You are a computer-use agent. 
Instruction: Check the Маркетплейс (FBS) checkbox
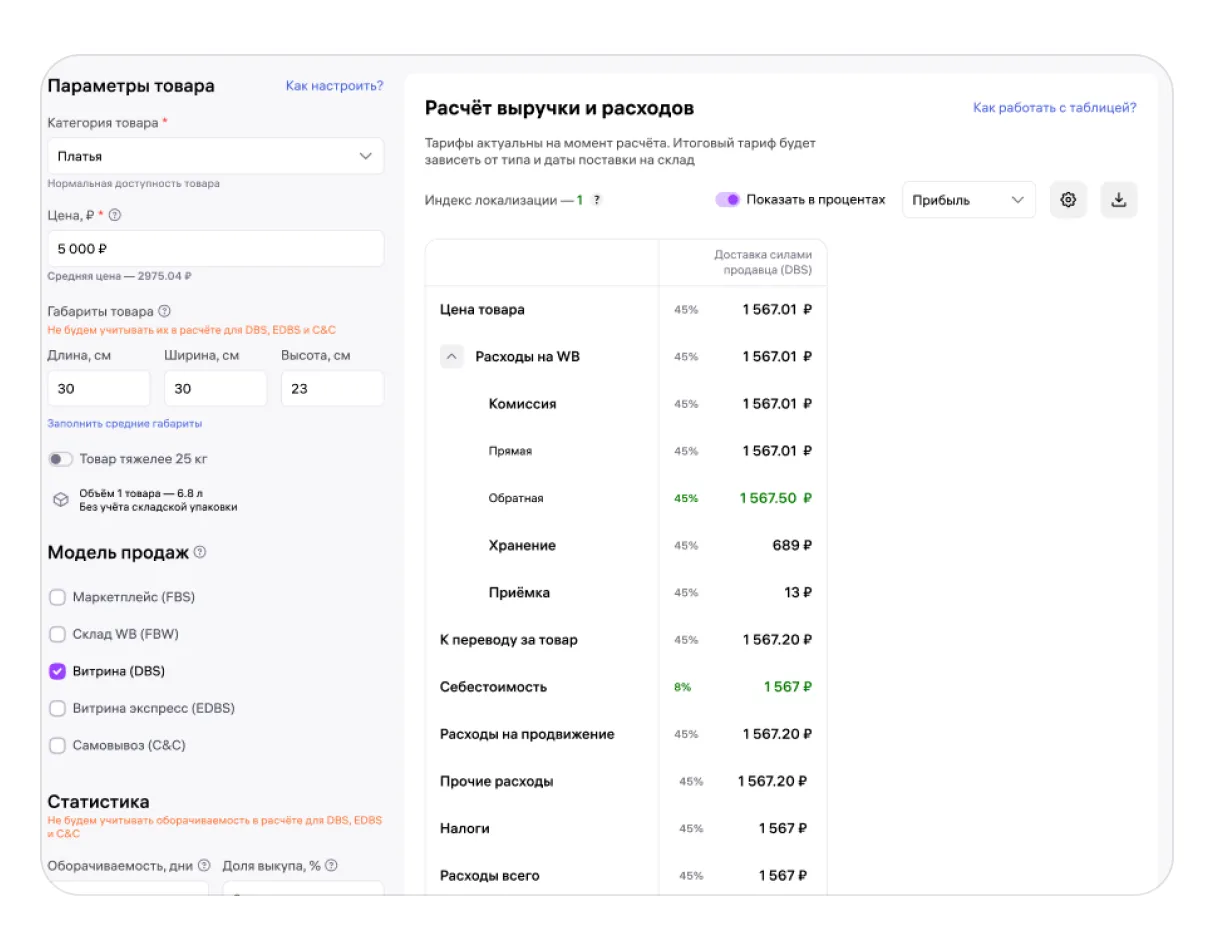point(57,597)
